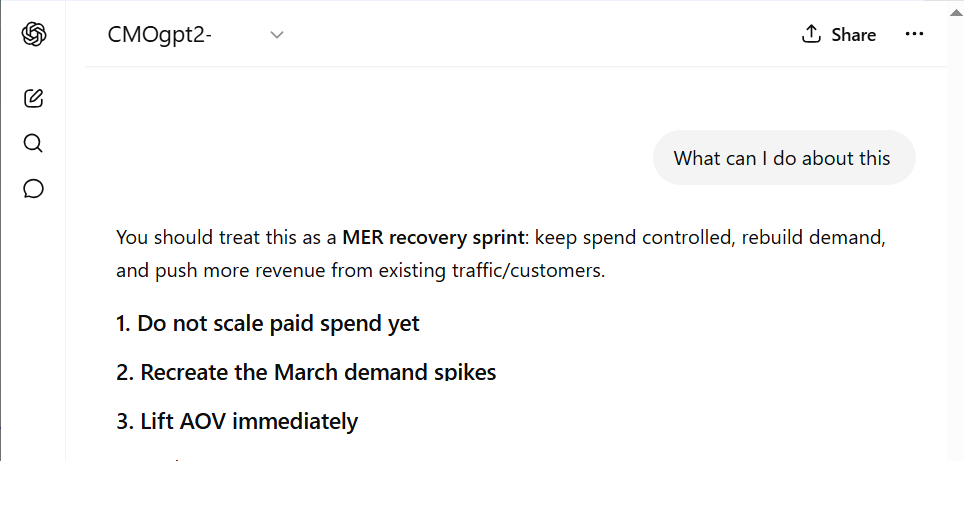Click heading "3. Lift AOV immediately"
This screenshot has height=507, width=966.
(237, 421)
